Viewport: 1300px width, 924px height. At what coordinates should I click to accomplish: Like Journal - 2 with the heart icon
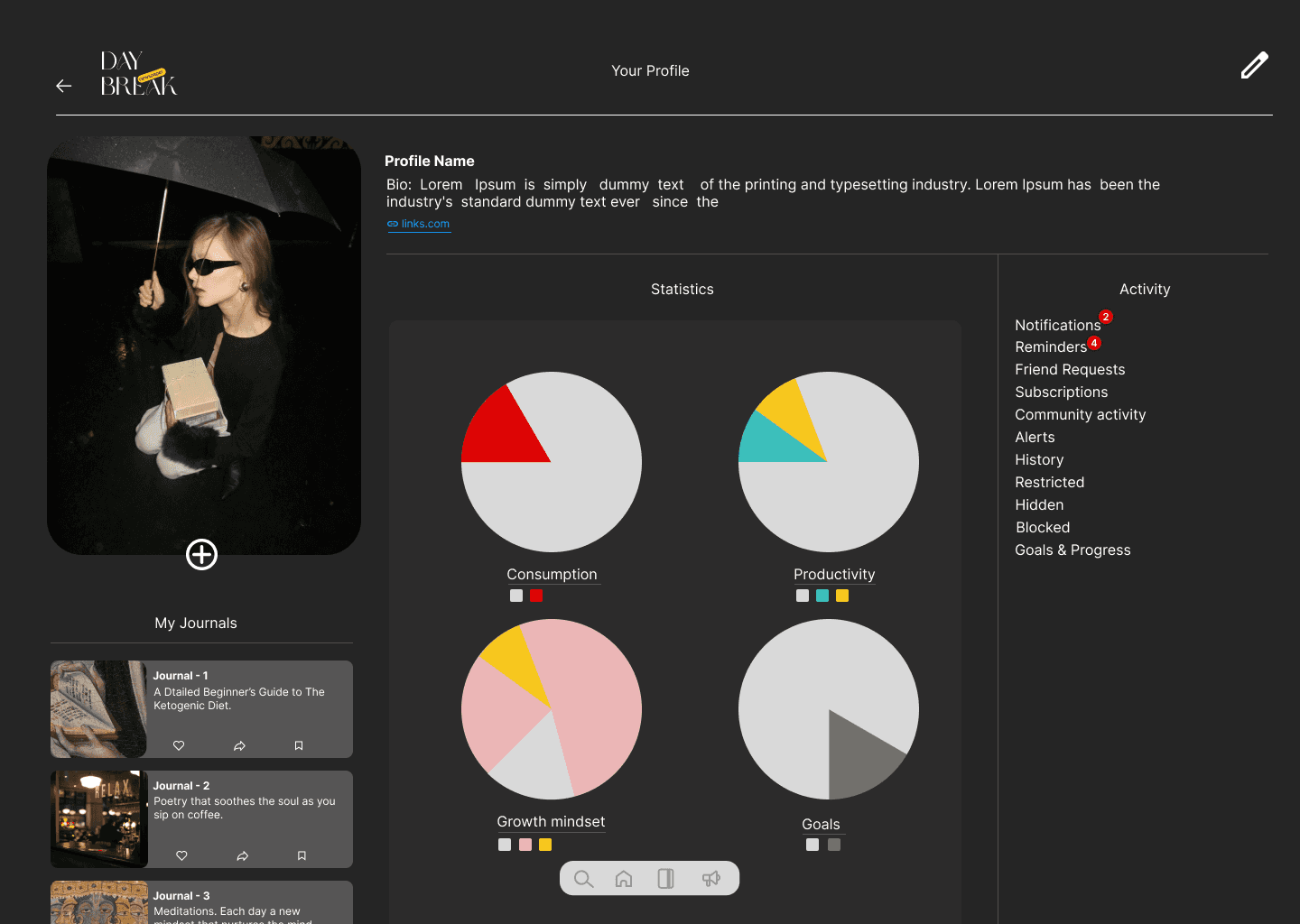(181, 855)
